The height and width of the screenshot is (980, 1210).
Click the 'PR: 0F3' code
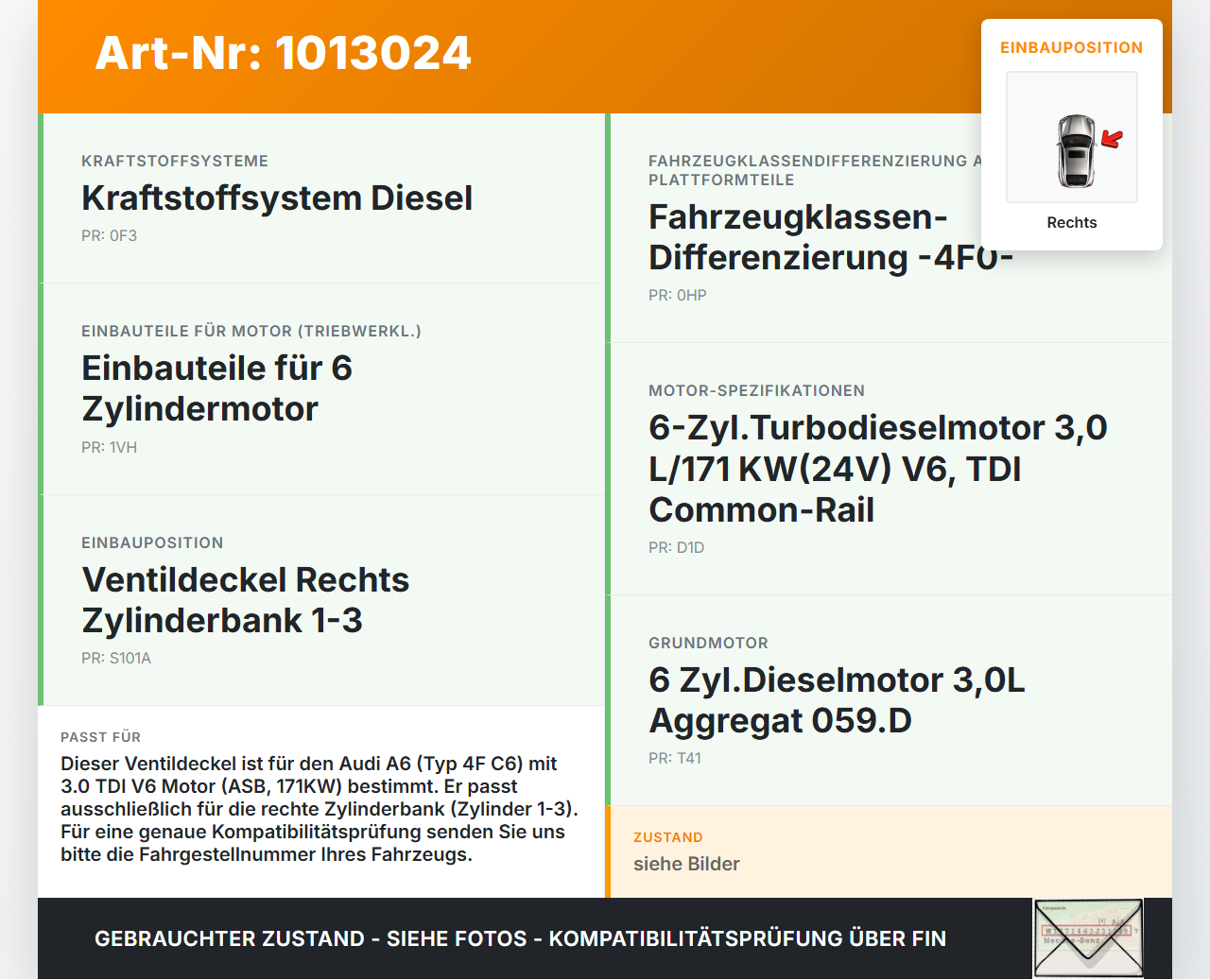pyautogui.click(x=110, y=235)
